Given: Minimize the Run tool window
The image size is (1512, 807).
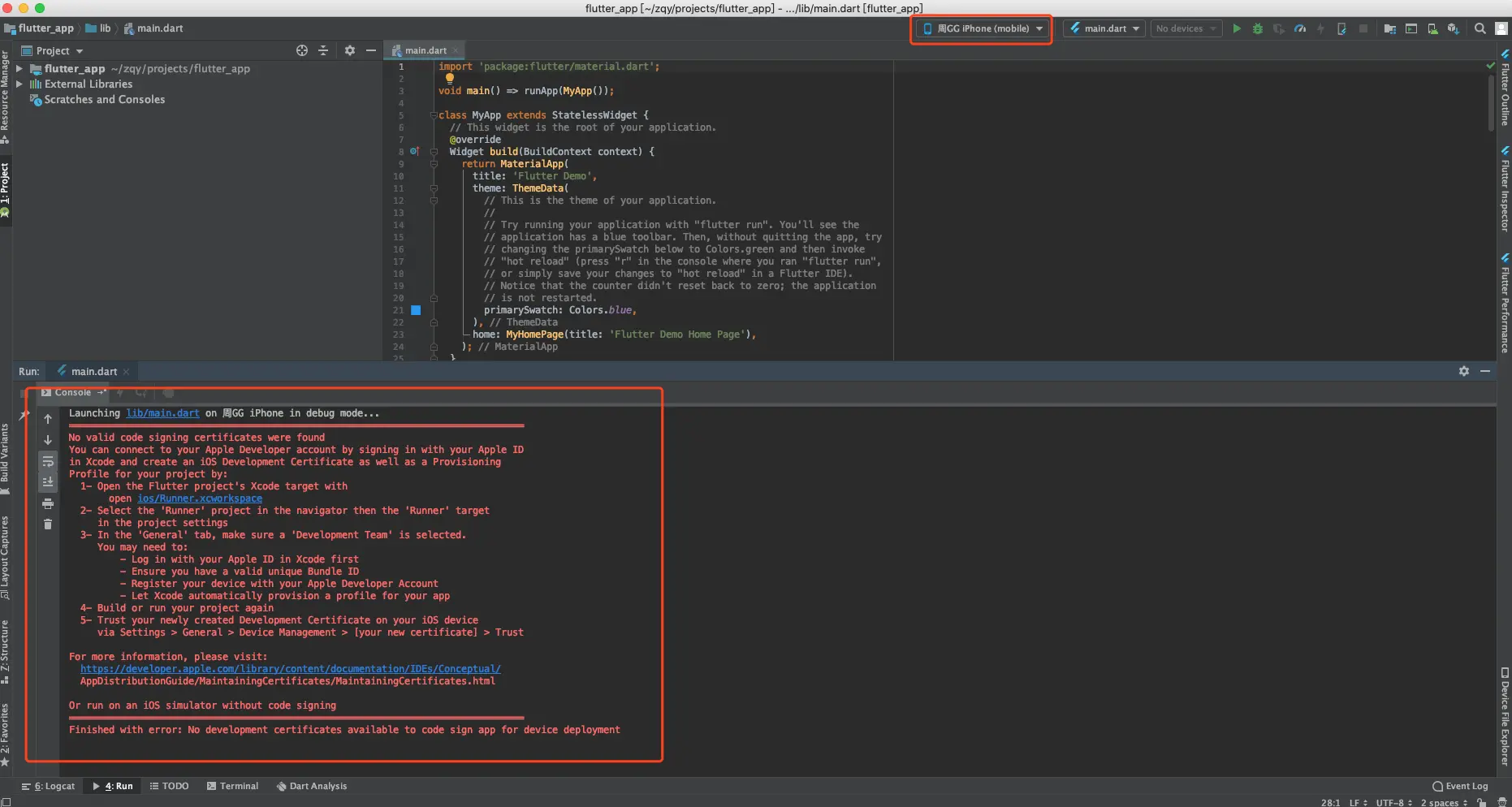Looking at the screenshot, I should click(x=1485, y=371).
